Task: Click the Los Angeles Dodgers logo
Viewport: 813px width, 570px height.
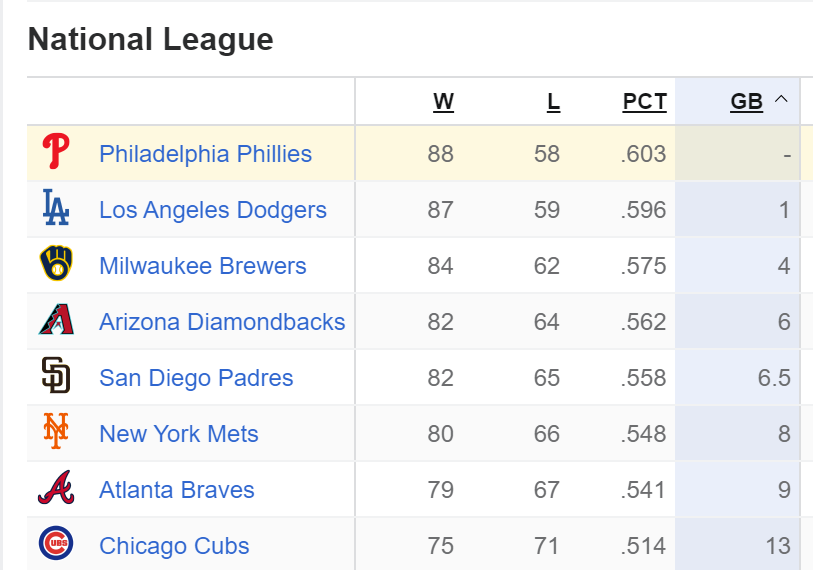Action: coord(56,210)
